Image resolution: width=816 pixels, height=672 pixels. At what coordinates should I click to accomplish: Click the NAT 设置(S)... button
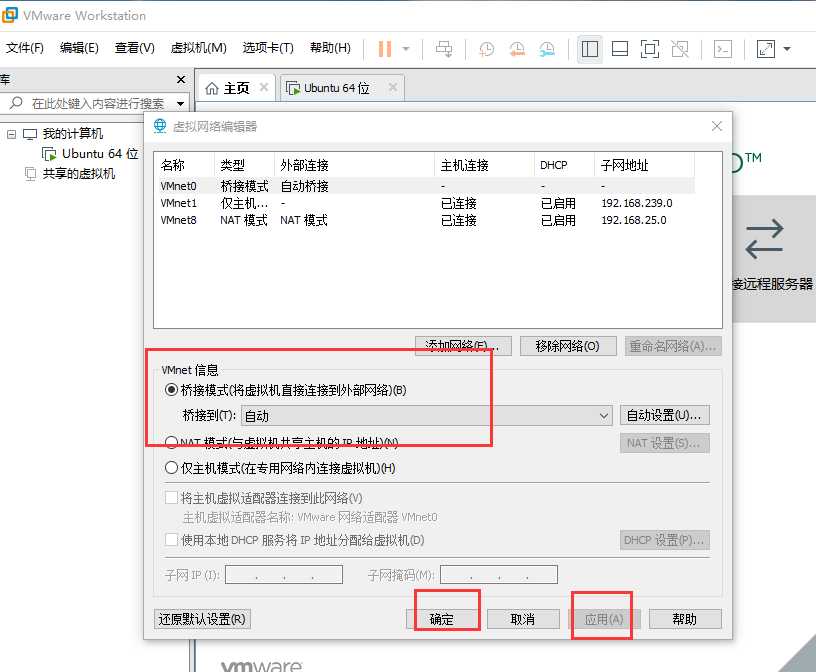click(x=665, y=443)
